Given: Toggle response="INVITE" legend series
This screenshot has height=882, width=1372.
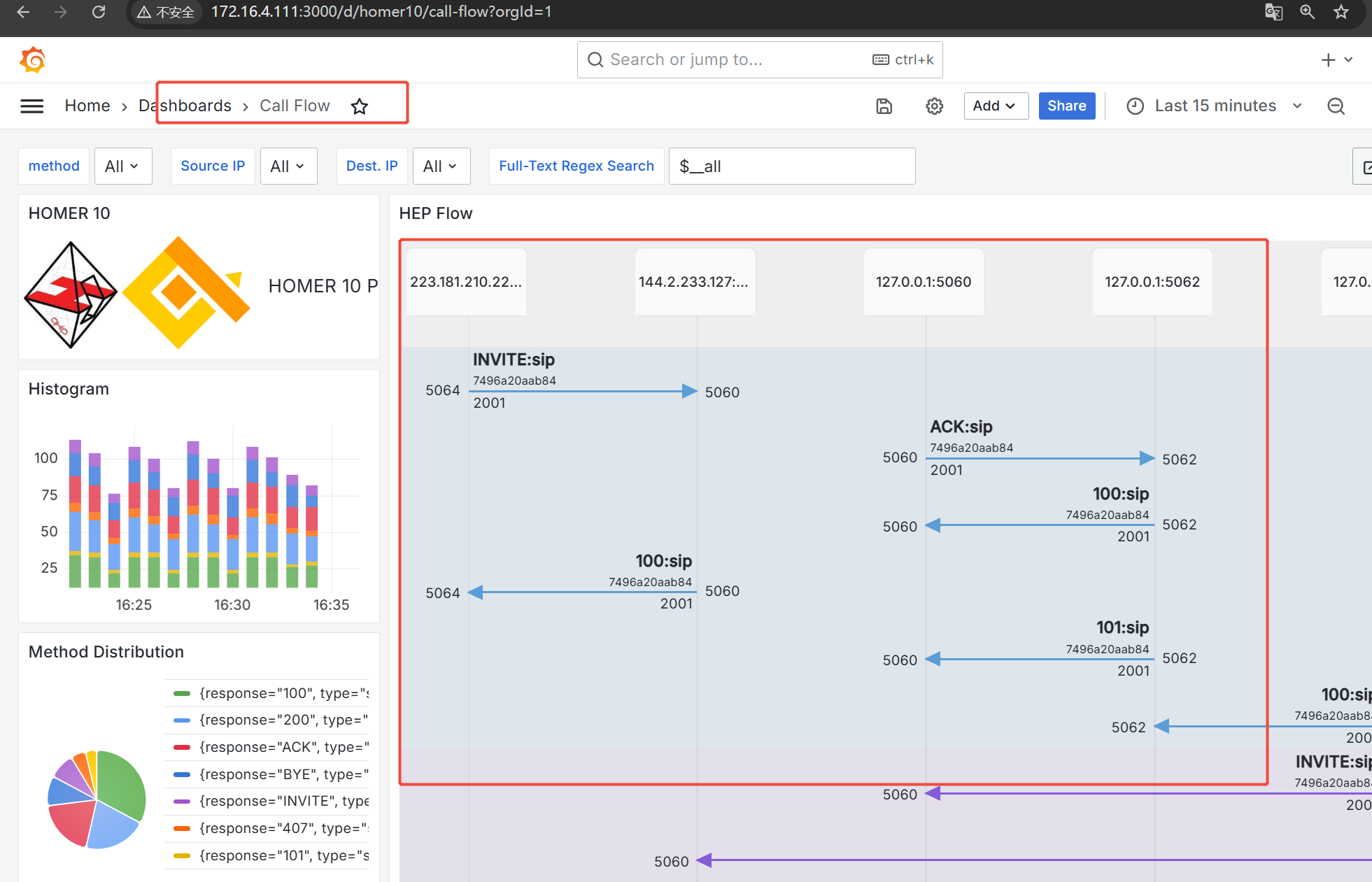Looking at the screenshot, I should tap(284, 801).
